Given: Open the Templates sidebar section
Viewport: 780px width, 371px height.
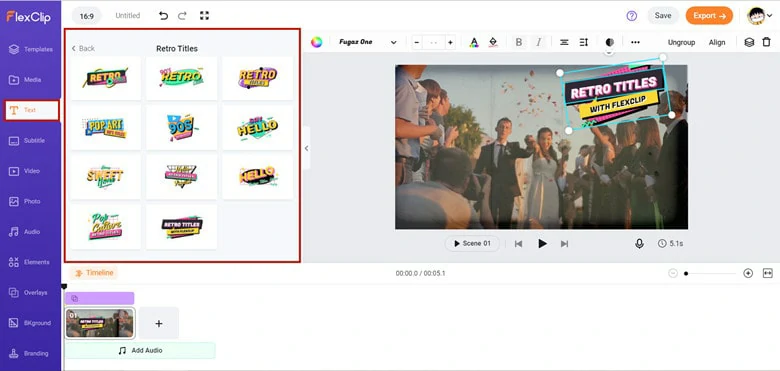Looking at the screenshot, I should coord(30,49).
